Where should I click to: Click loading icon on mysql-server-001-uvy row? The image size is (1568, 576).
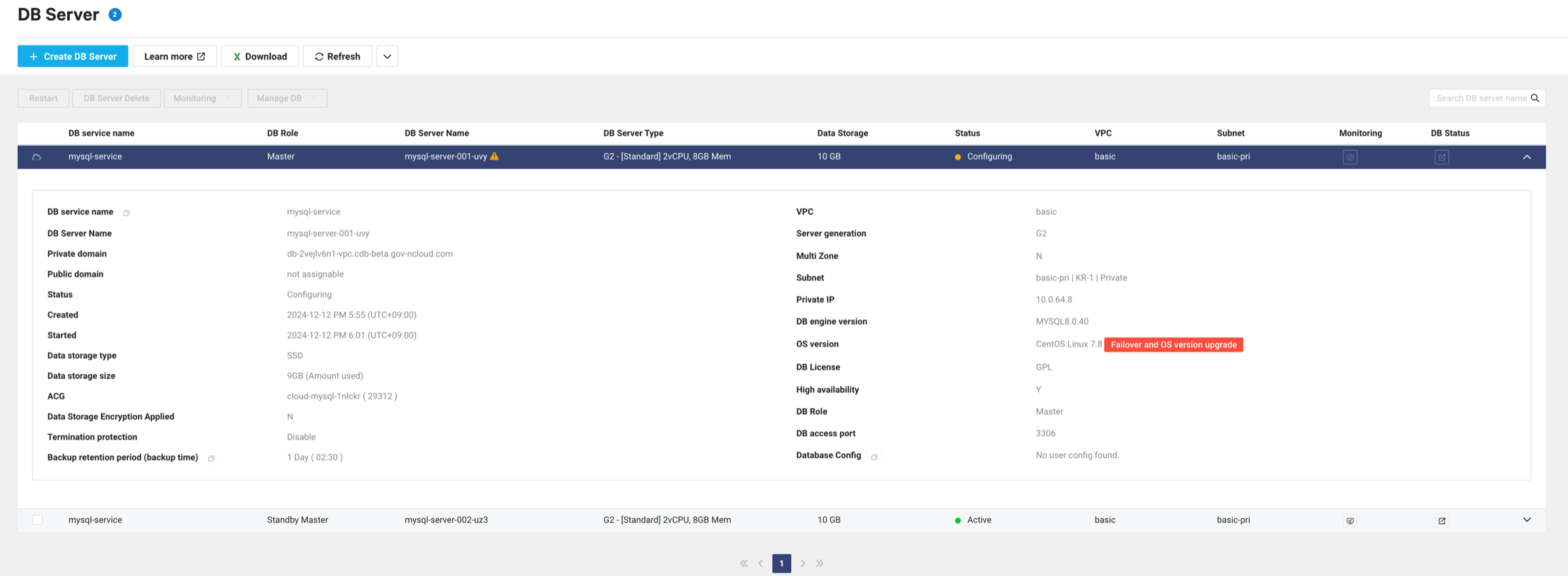click(x=37, y=157)
